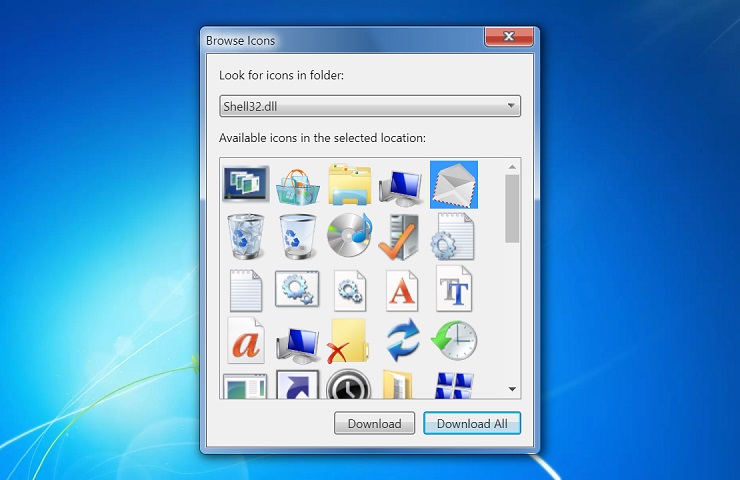This screenshot has height=480, width=740.
Task: Select the shortcut arrow icon in bottom row
Action: coord(297,384)
